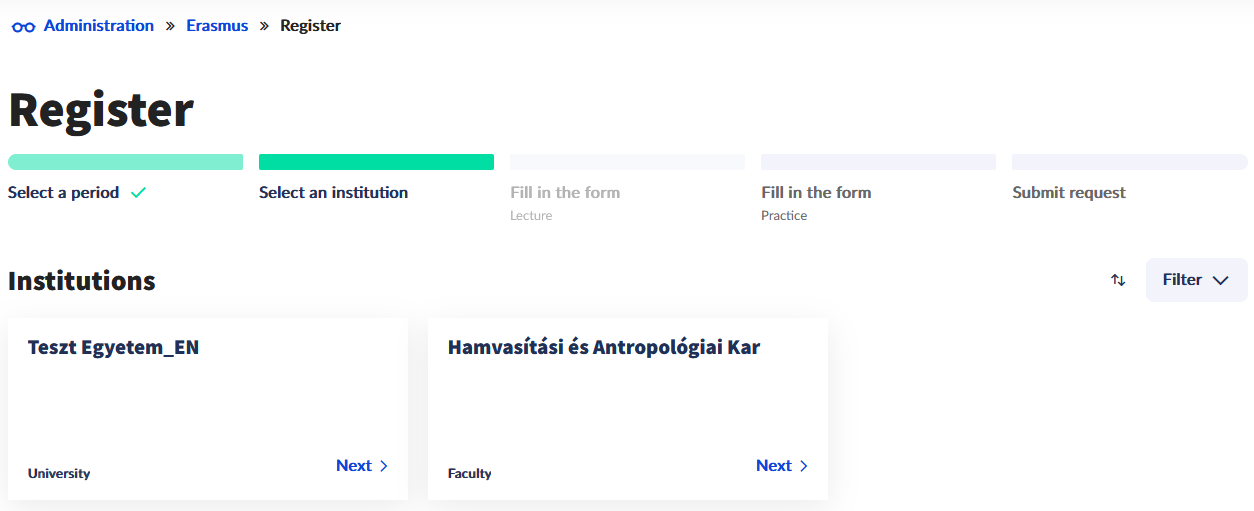Click the checkmark next to Select a period
Screen dimensions: 1254x511
pos(138,193)
